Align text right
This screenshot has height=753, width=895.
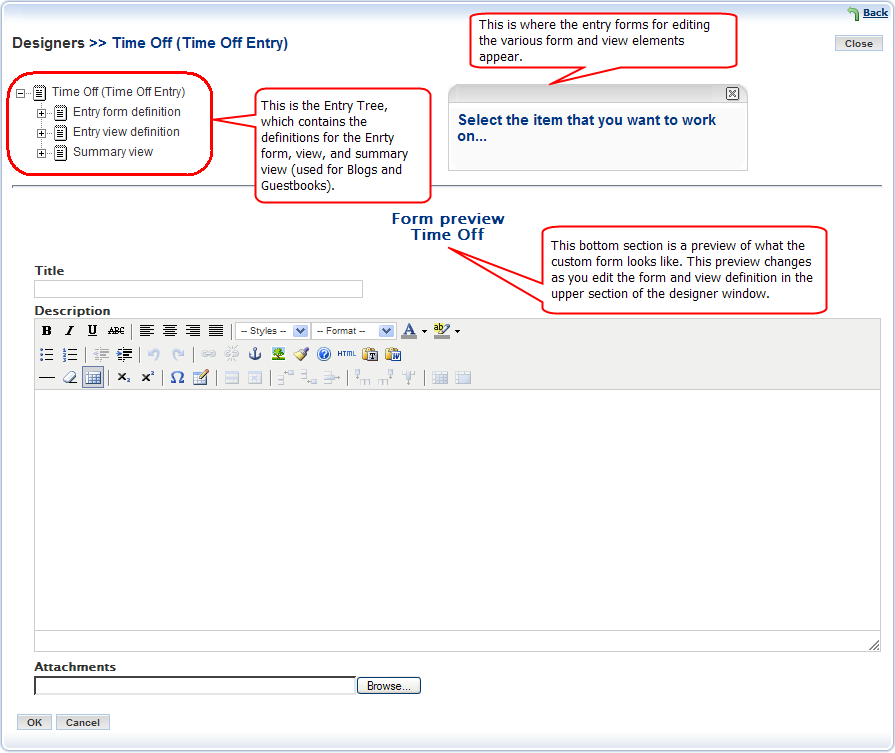click(x=193, y=331)
